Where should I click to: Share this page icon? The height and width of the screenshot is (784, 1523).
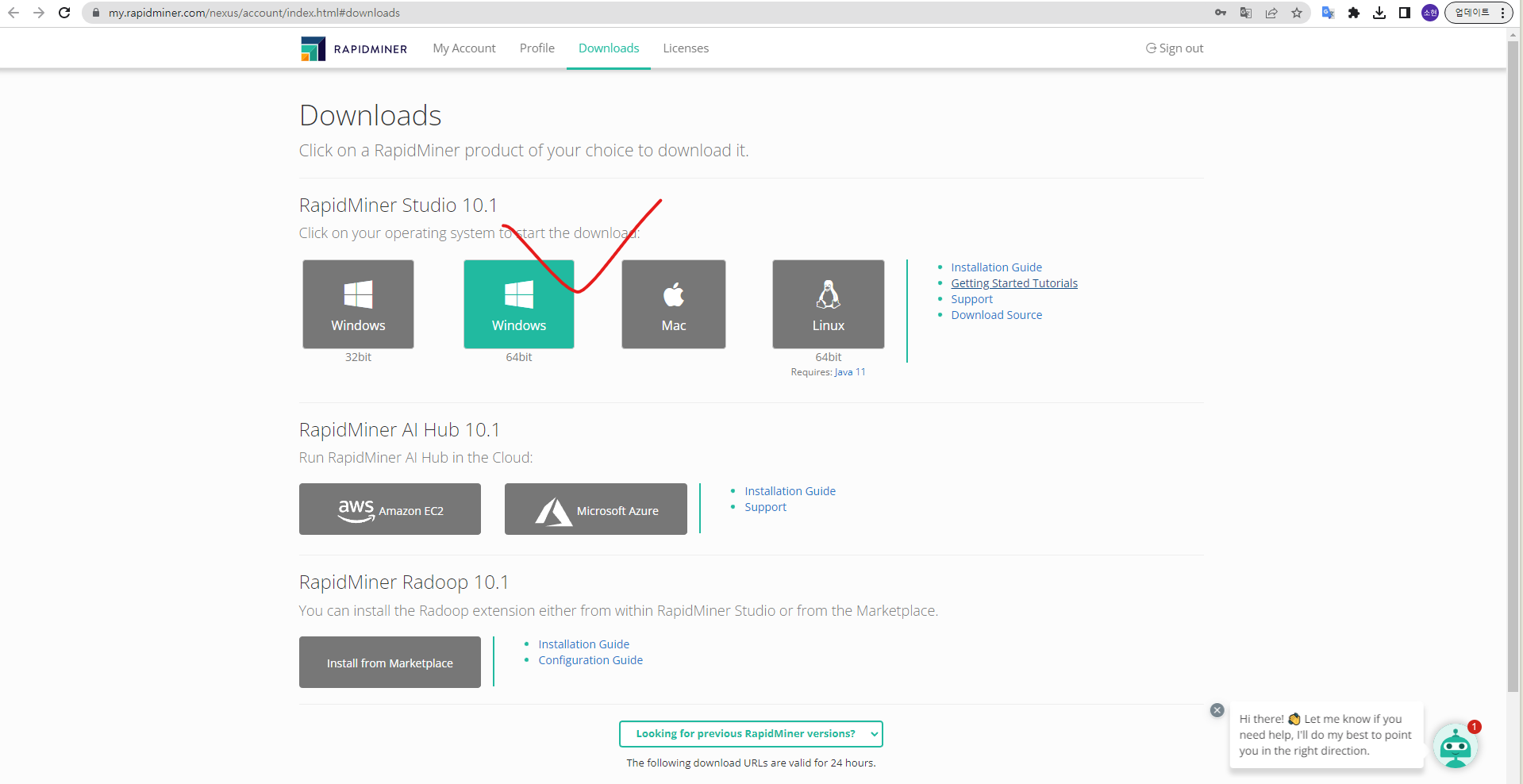pyautogui.click(x=1271, y=13)
